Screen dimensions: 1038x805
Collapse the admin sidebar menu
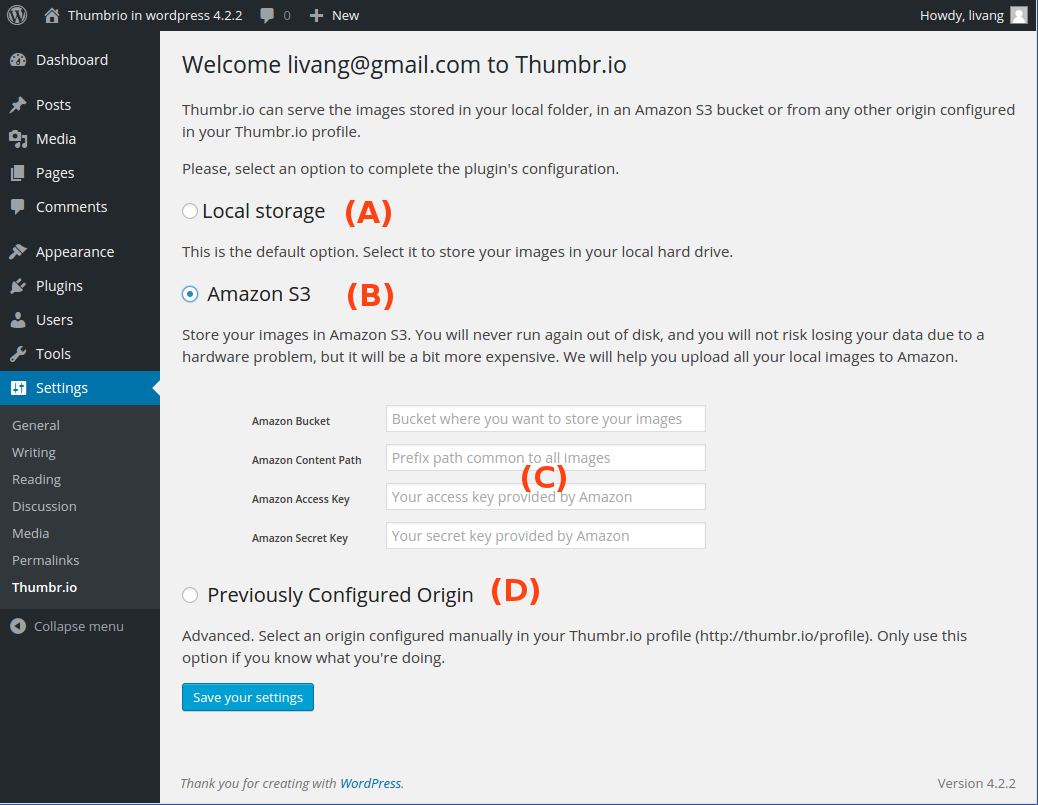tap(67, 626)
